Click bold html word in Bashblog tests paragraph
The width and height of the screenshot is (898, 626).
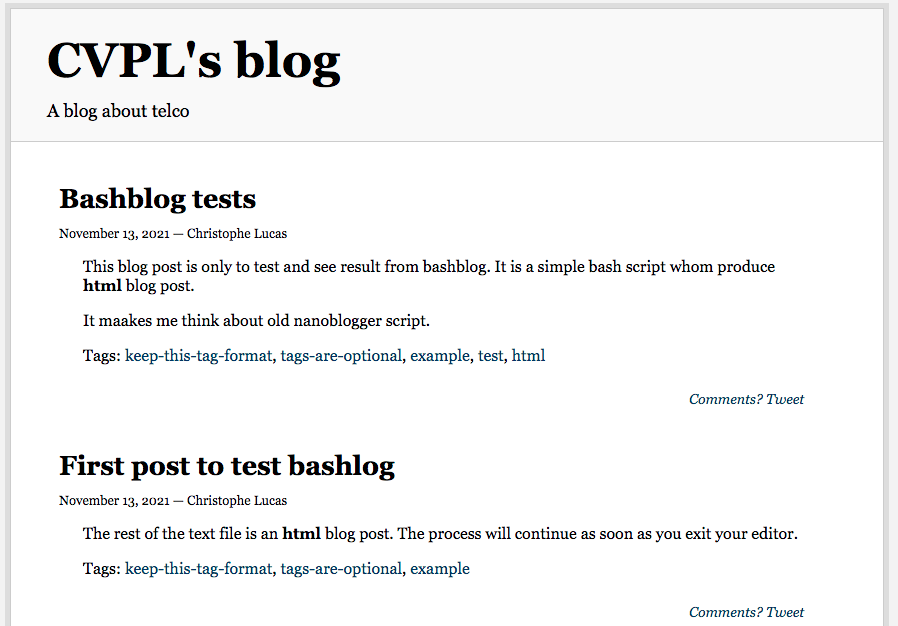(x=102, y=286)
